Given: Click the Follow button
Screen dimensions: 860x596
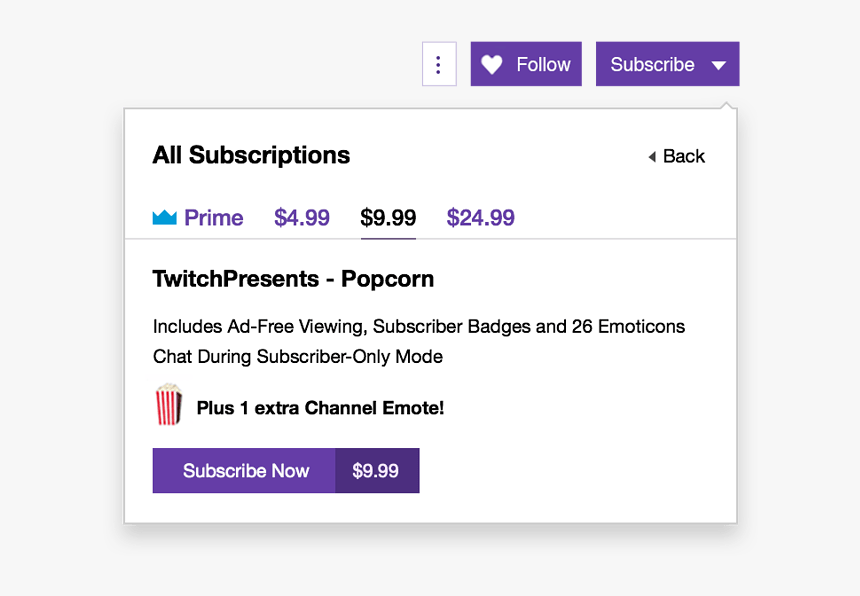Looking at the screenshot, I should pos(525,63).
